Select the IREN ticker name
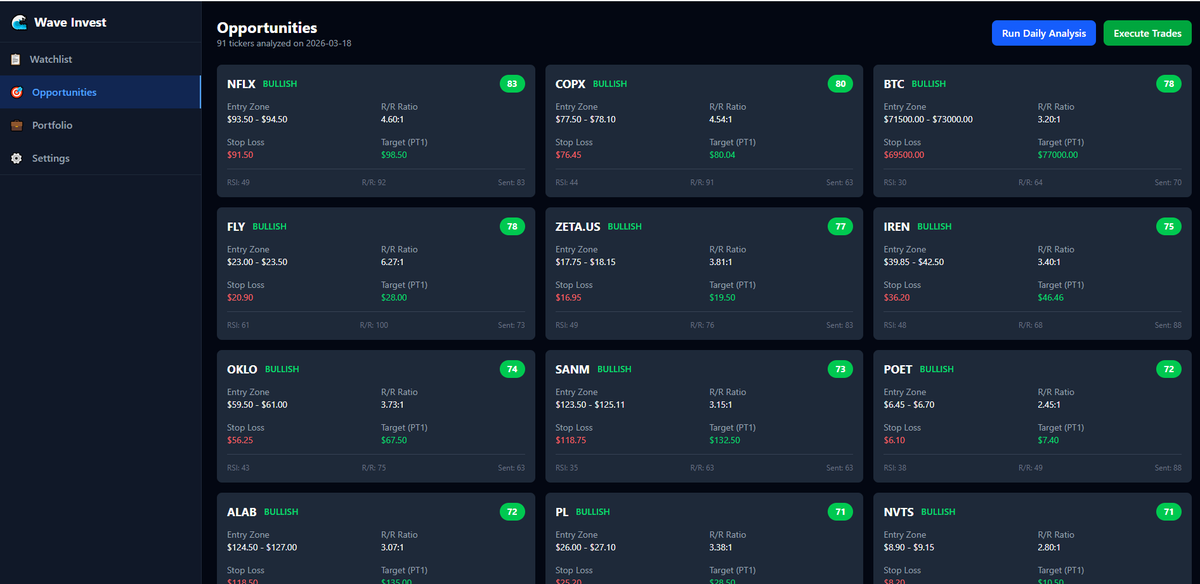 click(x=897, y=227)
